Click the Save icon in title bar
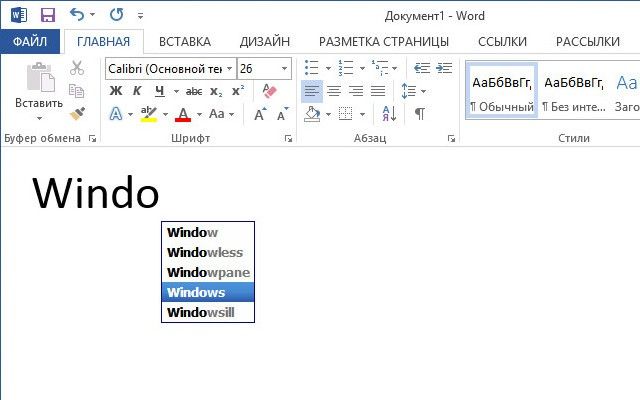 tap(47, 15)
